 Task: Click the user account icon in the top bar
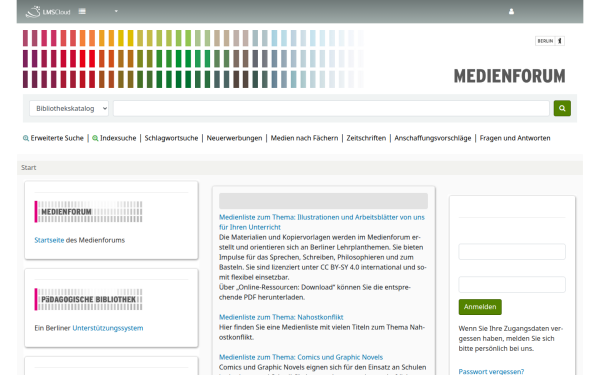tap(511, 11)
